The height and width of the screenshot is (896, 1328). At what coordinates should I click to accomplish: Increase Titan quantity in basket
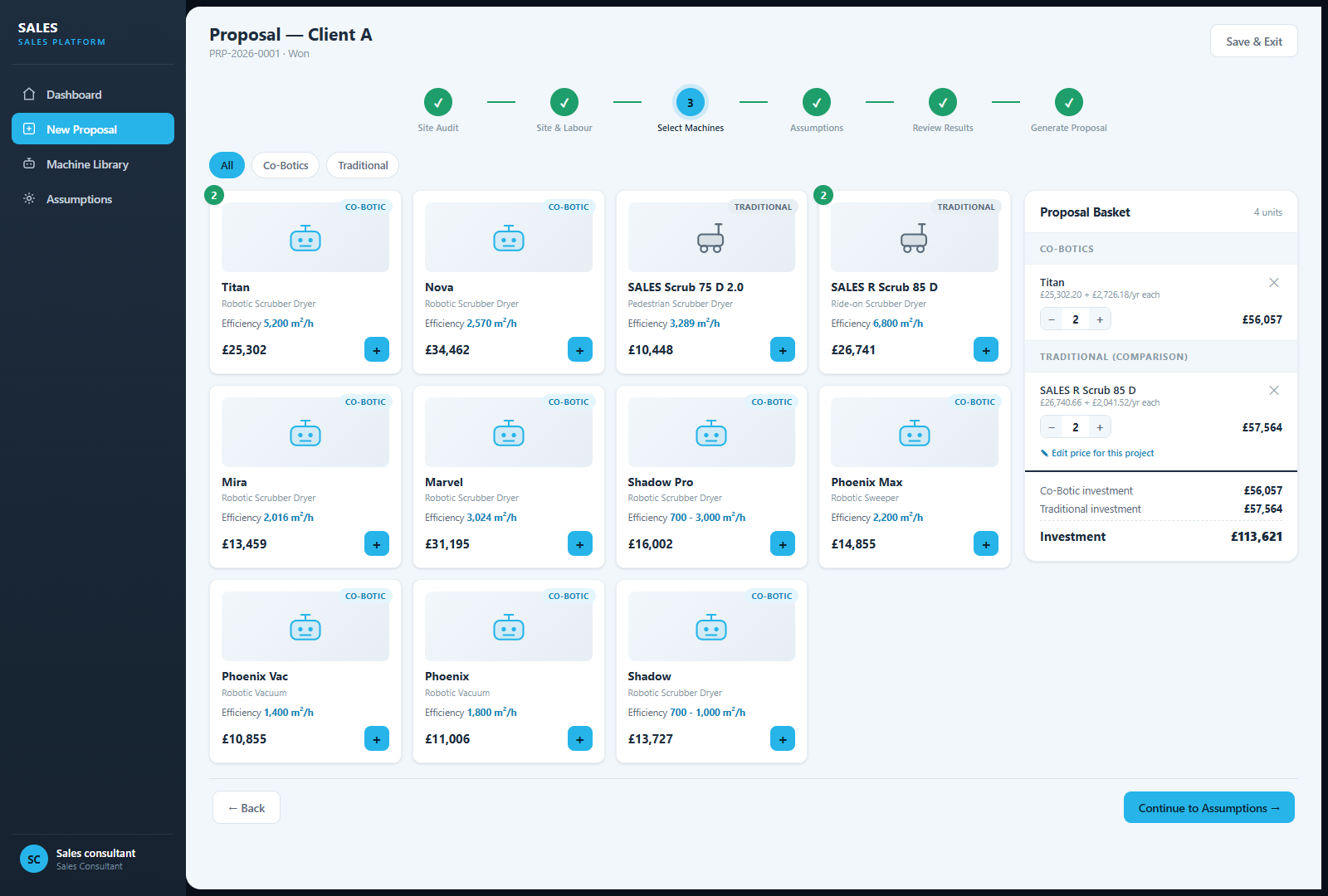coord(1100,319)
